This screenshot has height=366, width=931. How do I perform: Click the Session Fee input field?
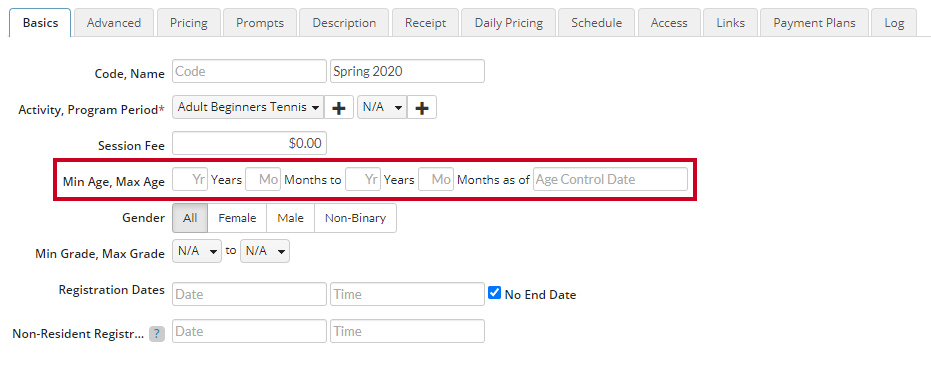tap(249, 143)
